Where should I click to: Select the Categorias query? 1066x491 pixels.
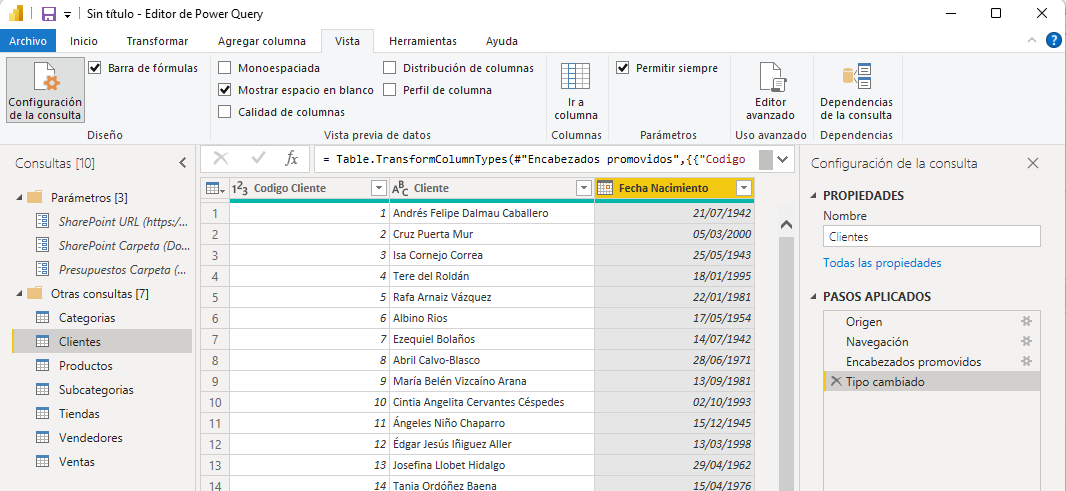[x=87, y=318]
